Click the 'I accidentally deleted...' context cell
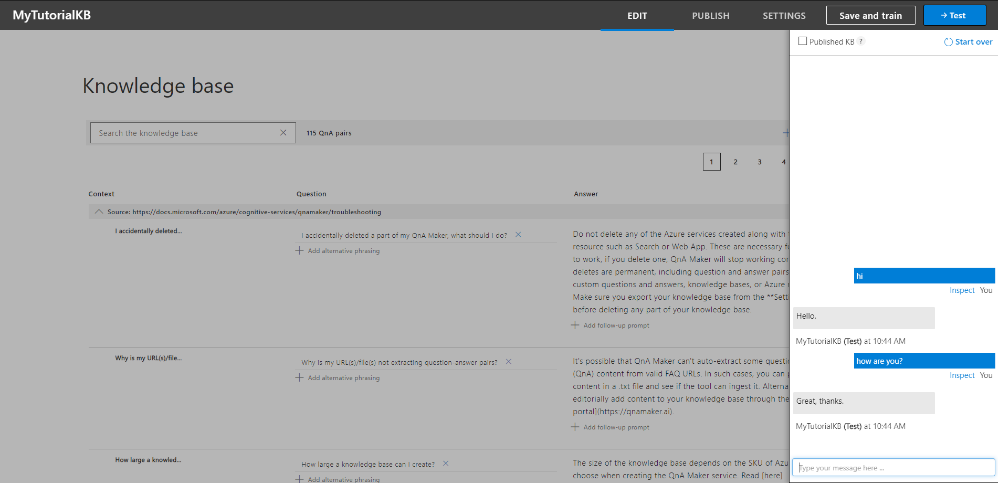The width and height of the screenshot is (998, 483). (x=148, y=231)
